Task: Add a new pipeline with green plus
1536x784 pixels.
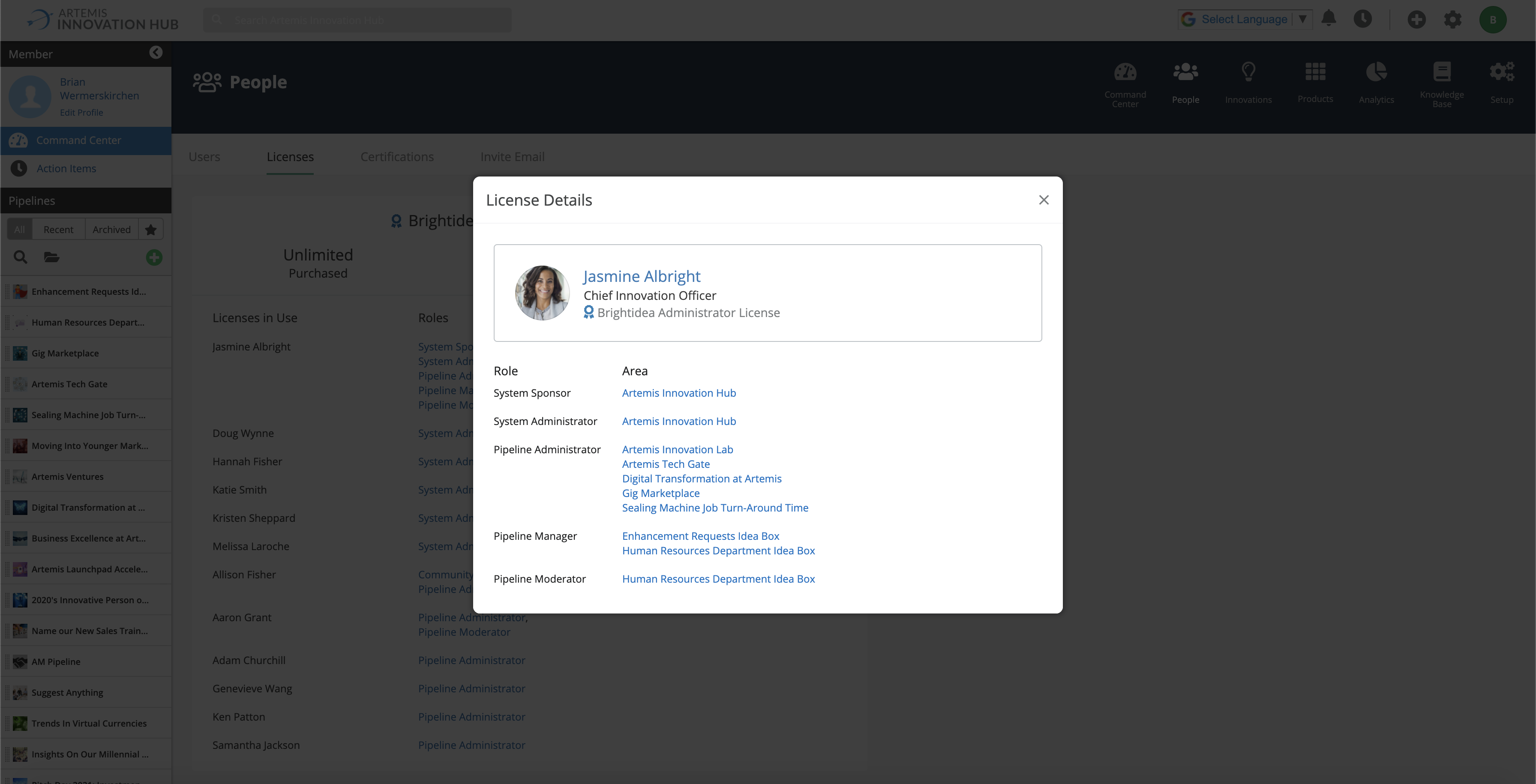Action: [154, 257]
